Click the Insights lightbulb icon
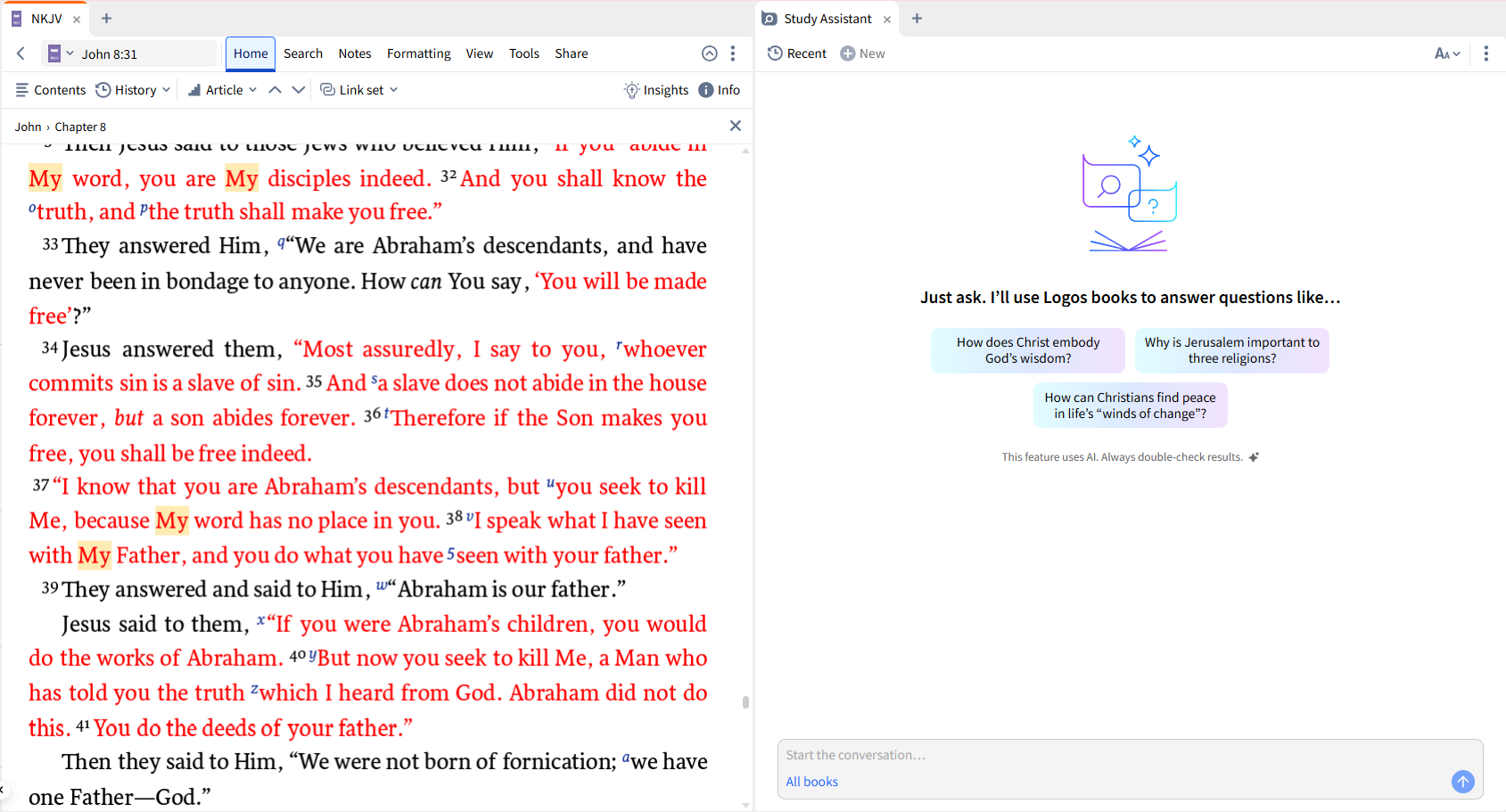The image size is (1506, 812). [656, 89]
